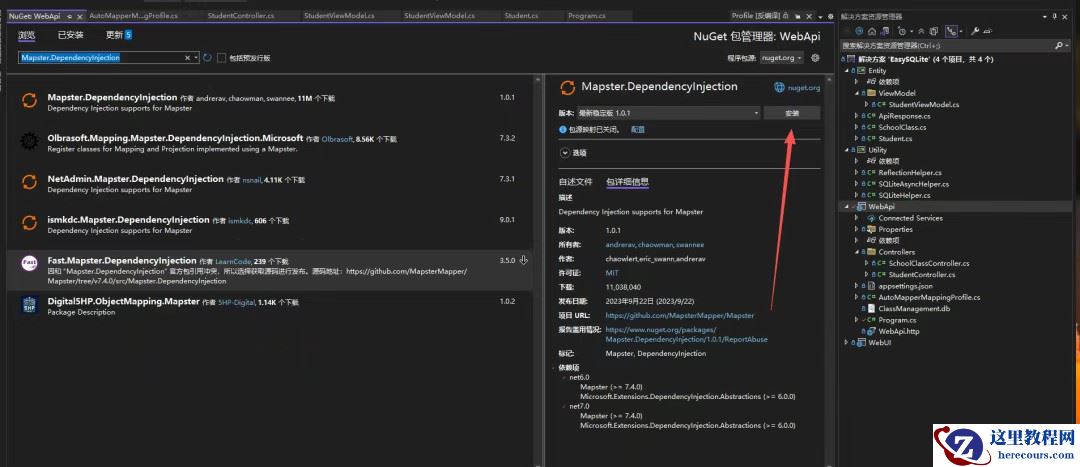Click the search magnifier in Solution Explorer

click(1059, 46)
